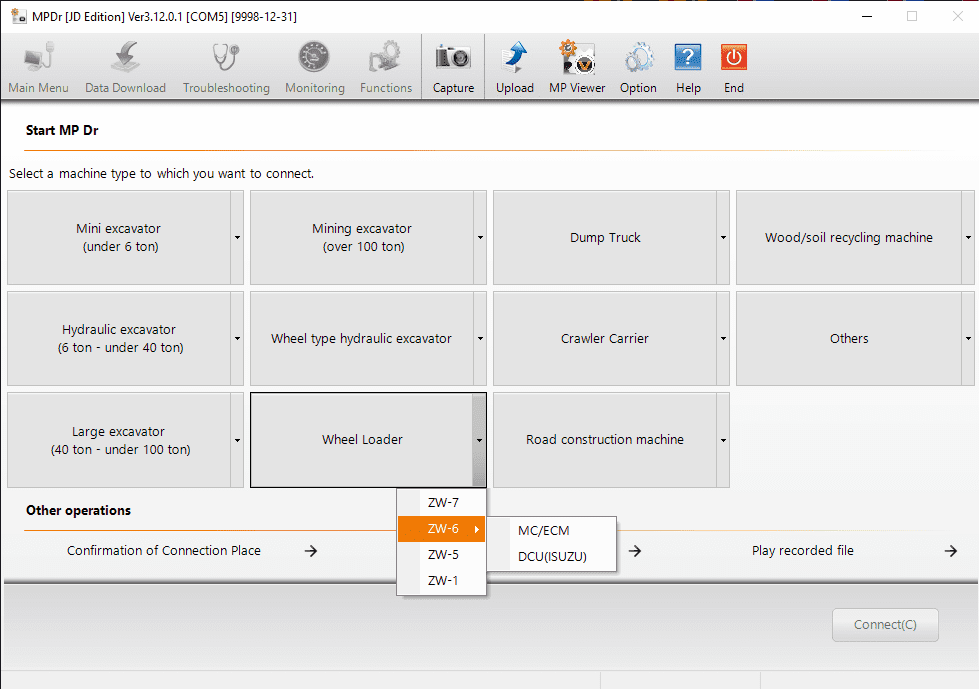Screen dimensions: 979x689
Task: Click the Help question mark icon
Action: pos(688,58)
